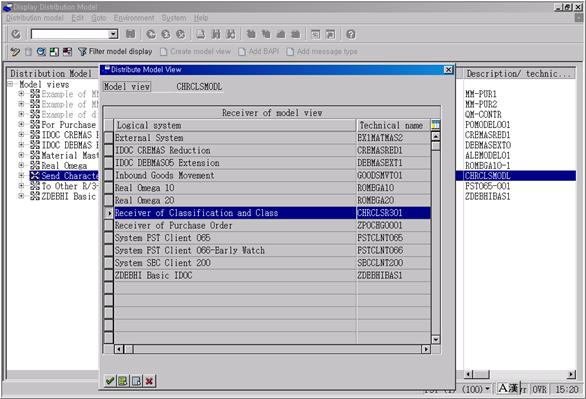586x399 pixels.
Task: Click the magnifier icon in the application toolbar
Action: [x=41, y=52]
